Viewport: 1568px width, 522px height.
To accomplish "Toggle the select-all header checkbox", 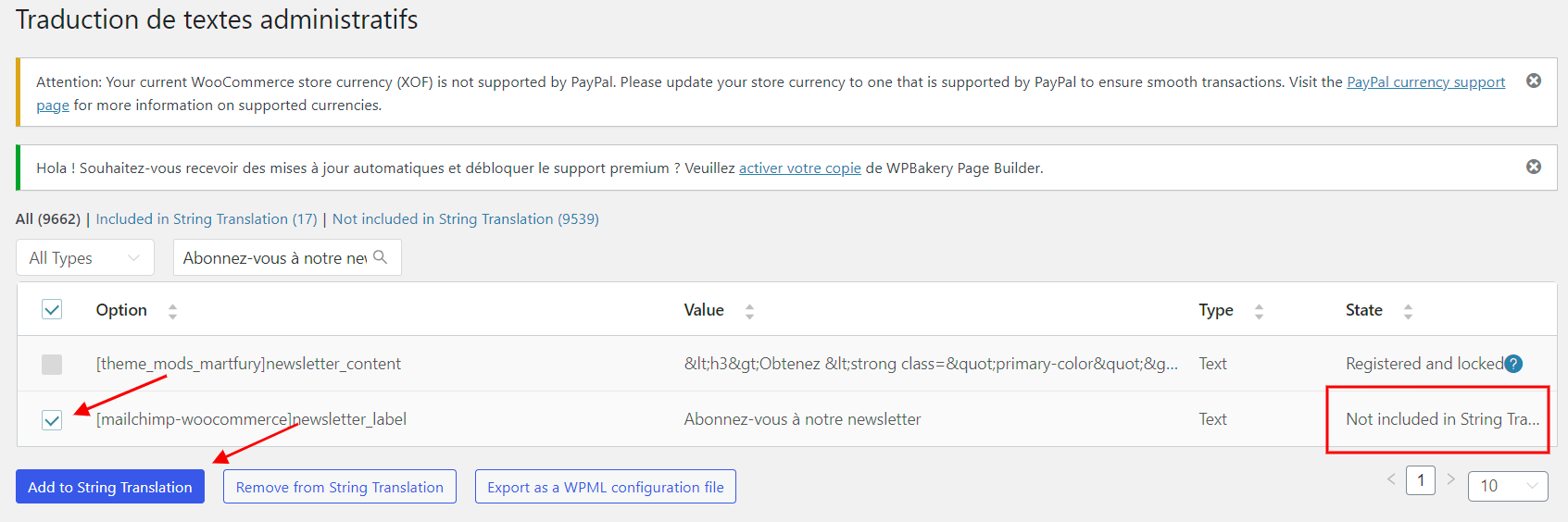I will pos(52,309).
